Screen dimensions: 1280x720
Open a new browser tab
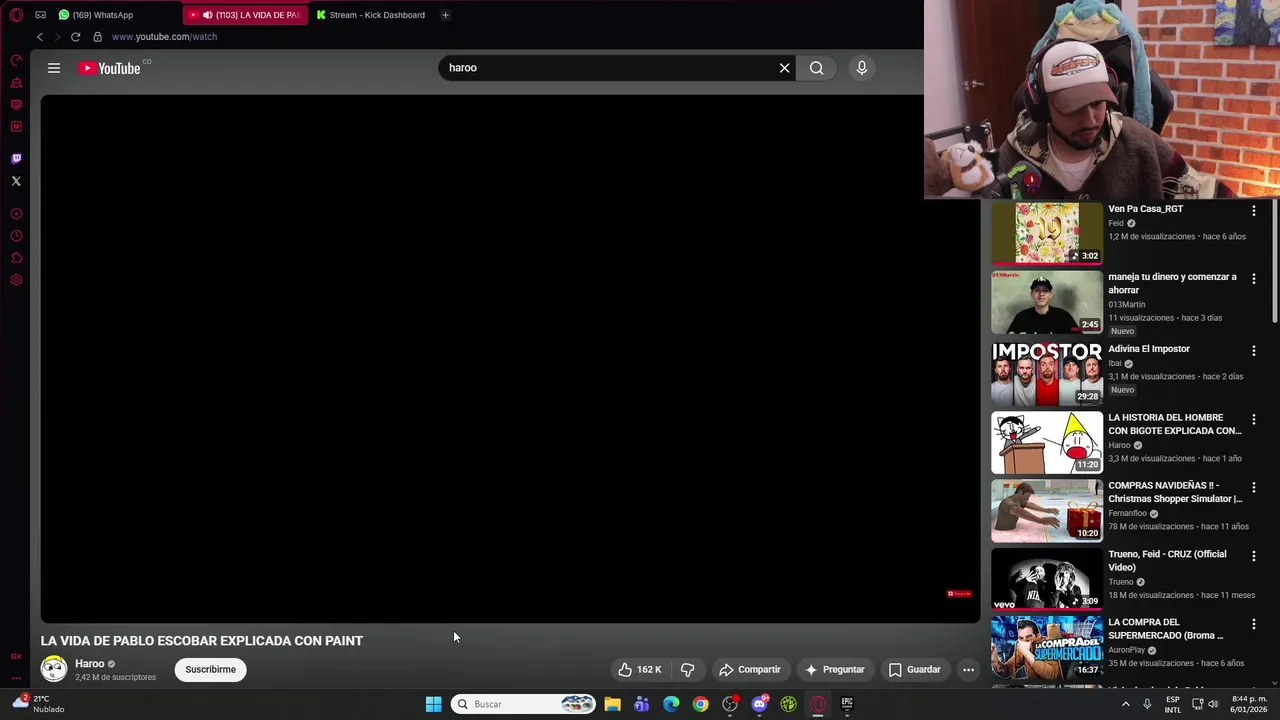[445, 15]
